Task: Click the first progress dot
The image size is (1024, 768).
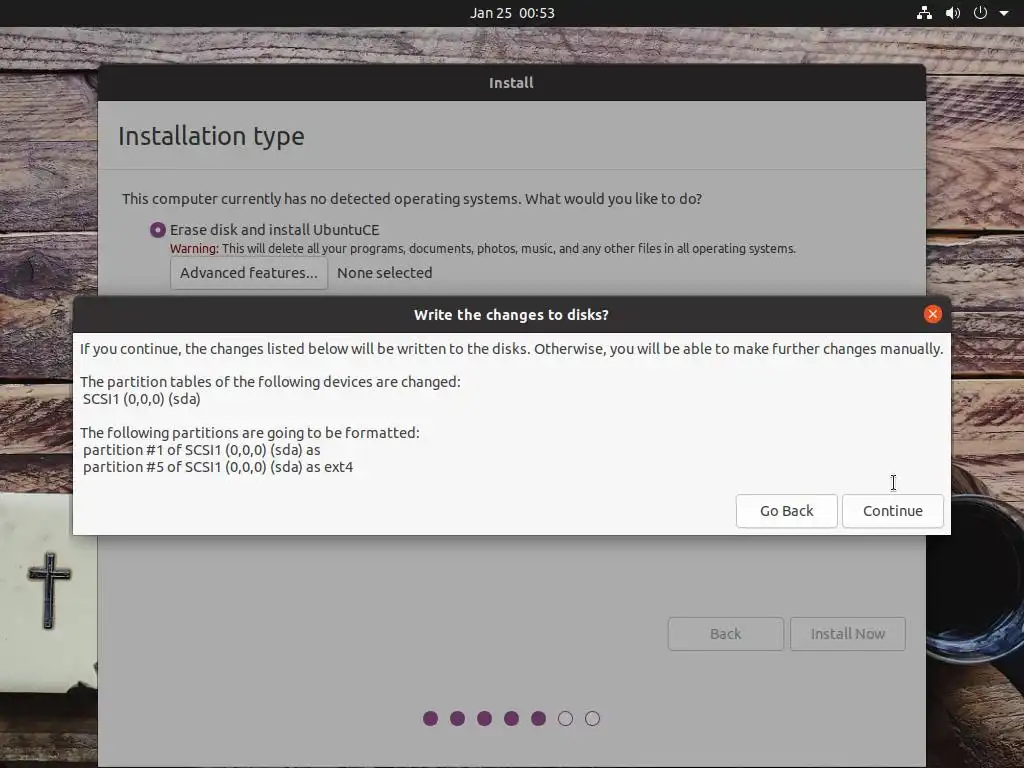Action: pos(430,718)
